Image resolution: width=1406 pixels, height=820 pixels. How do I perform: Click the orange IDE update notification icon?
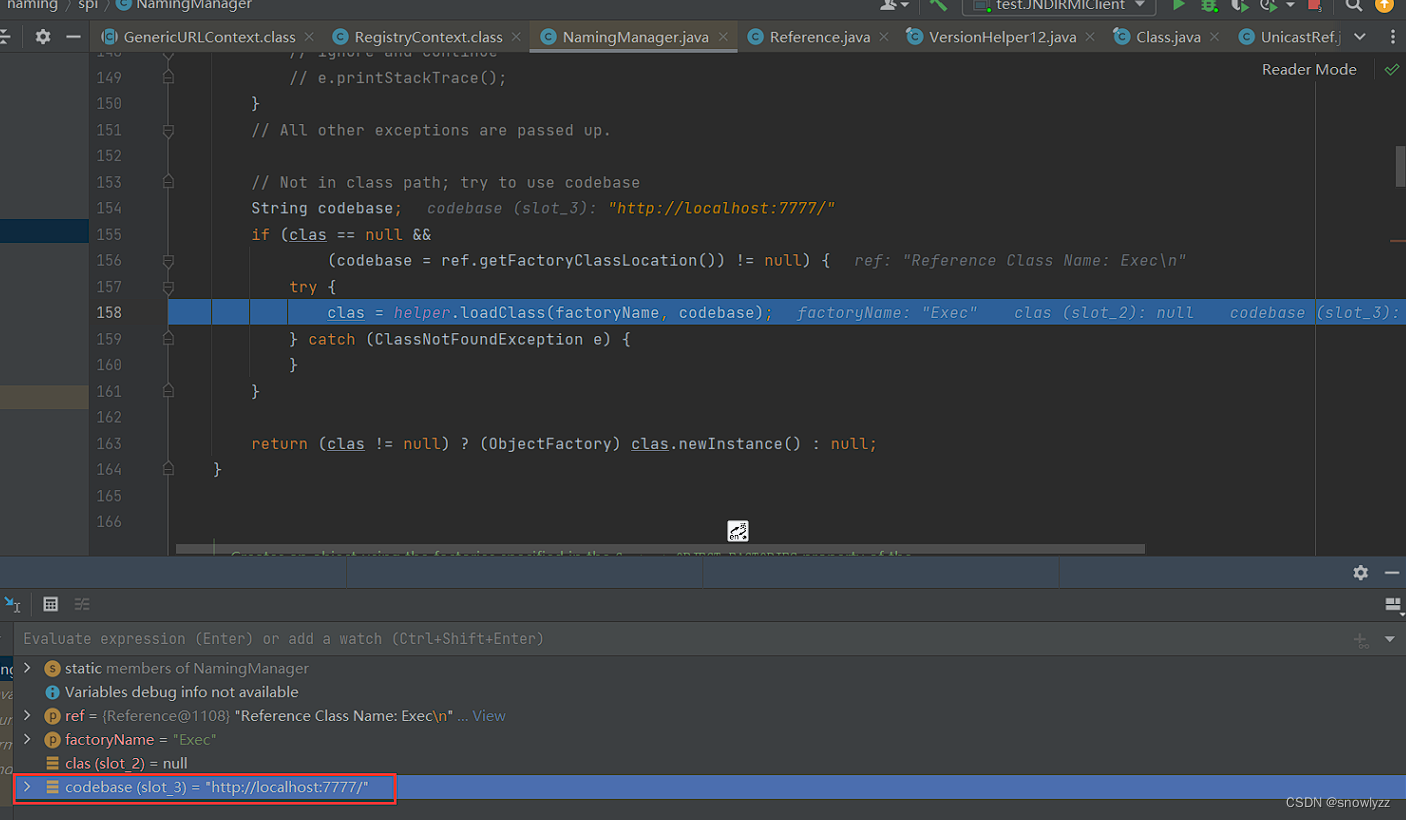coord(1384,7)
